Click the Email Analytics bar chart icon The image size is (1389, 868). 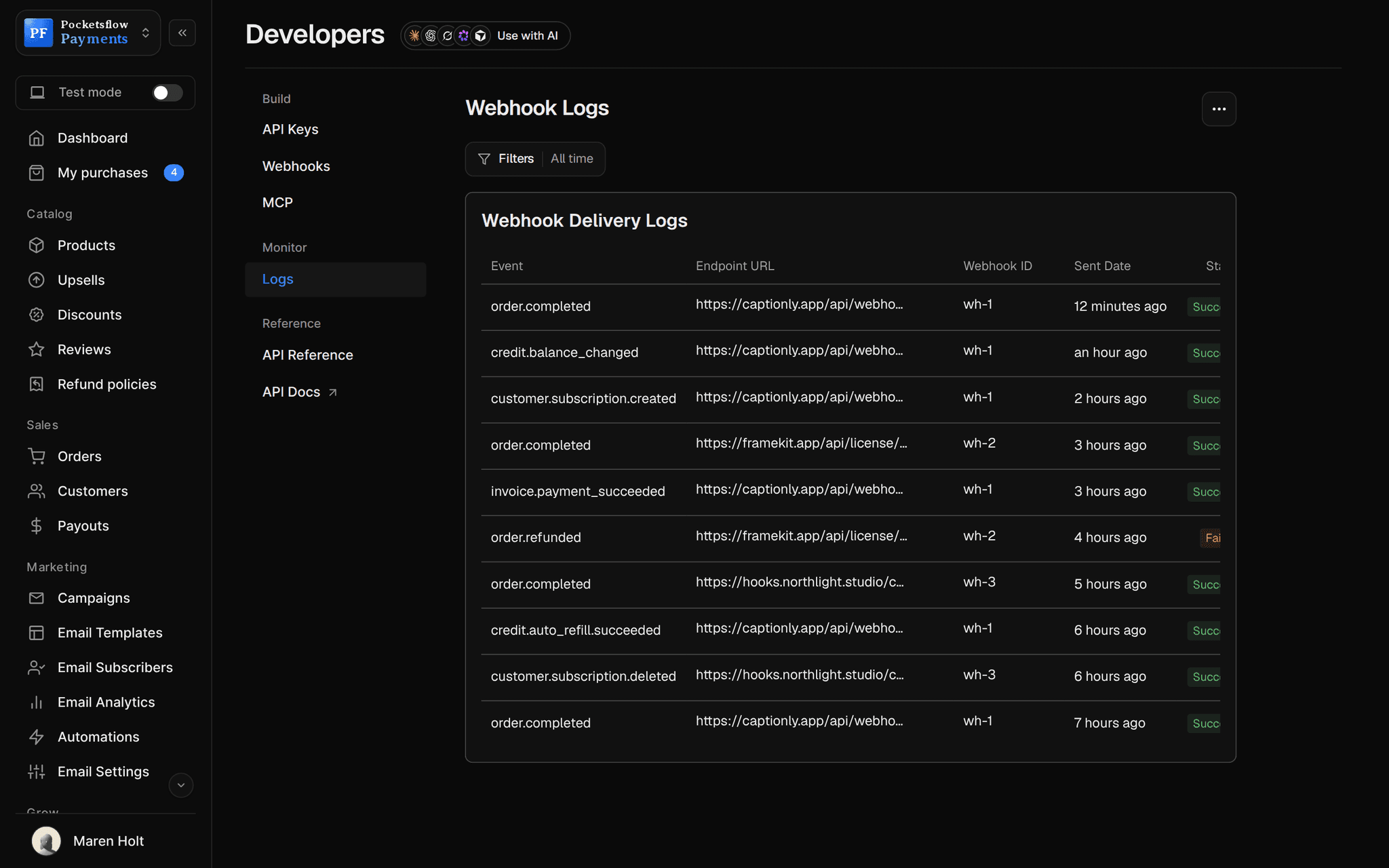click(x=37, y=703)
